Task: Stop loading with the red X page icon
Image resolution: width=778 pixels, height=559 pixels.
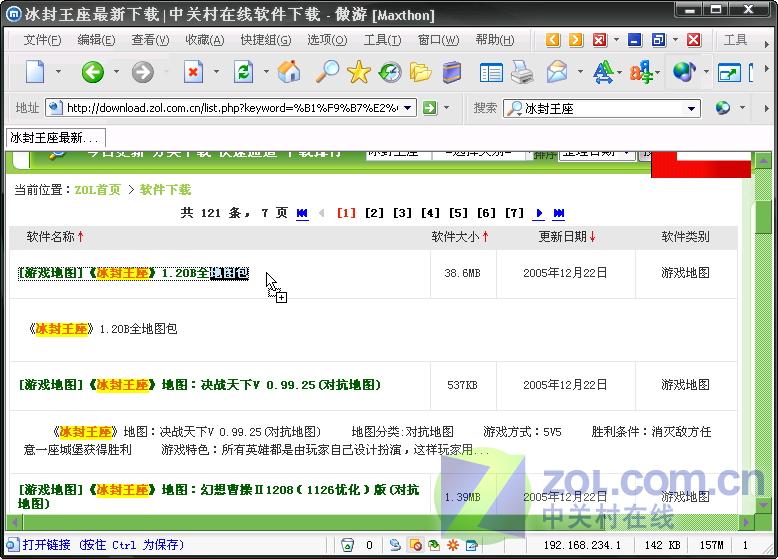Action: [193, 72]
